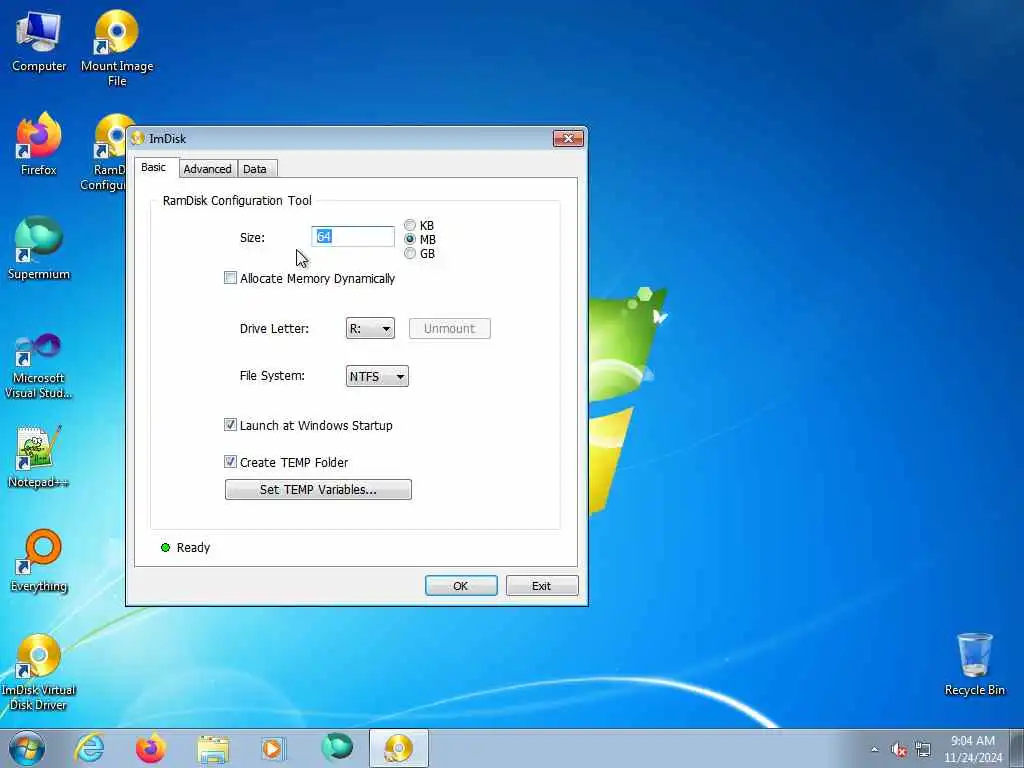The image size is (1024, 768).
Task: Click Set TEMP Variables button
Action: coord(318,489)
